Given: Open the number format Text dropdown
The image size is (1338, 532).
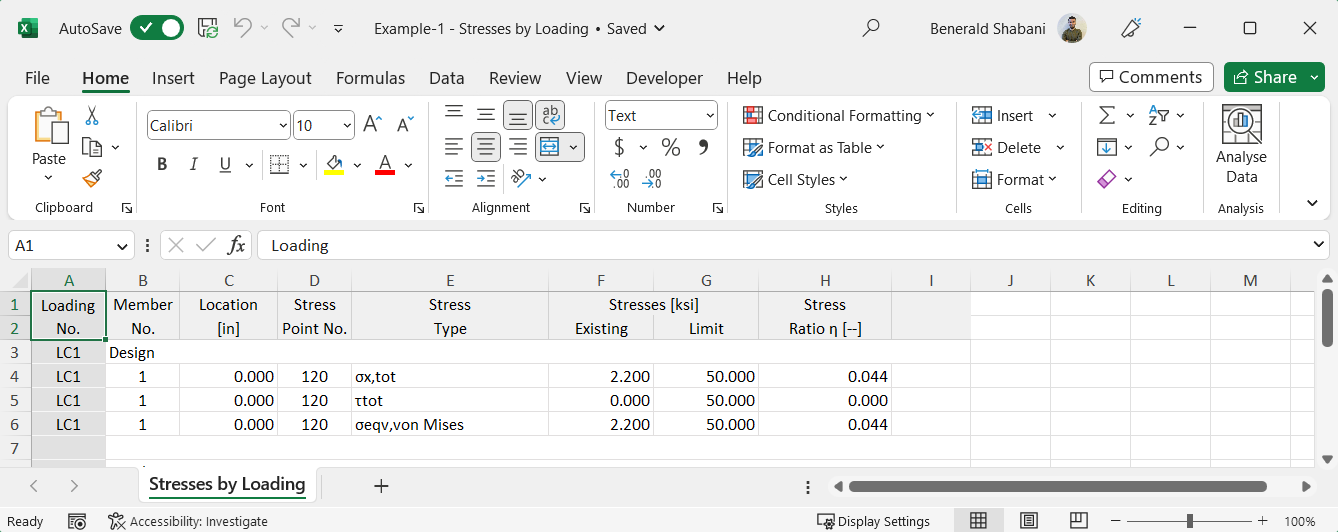Looking at the screenshot, I should click(711, 116).
